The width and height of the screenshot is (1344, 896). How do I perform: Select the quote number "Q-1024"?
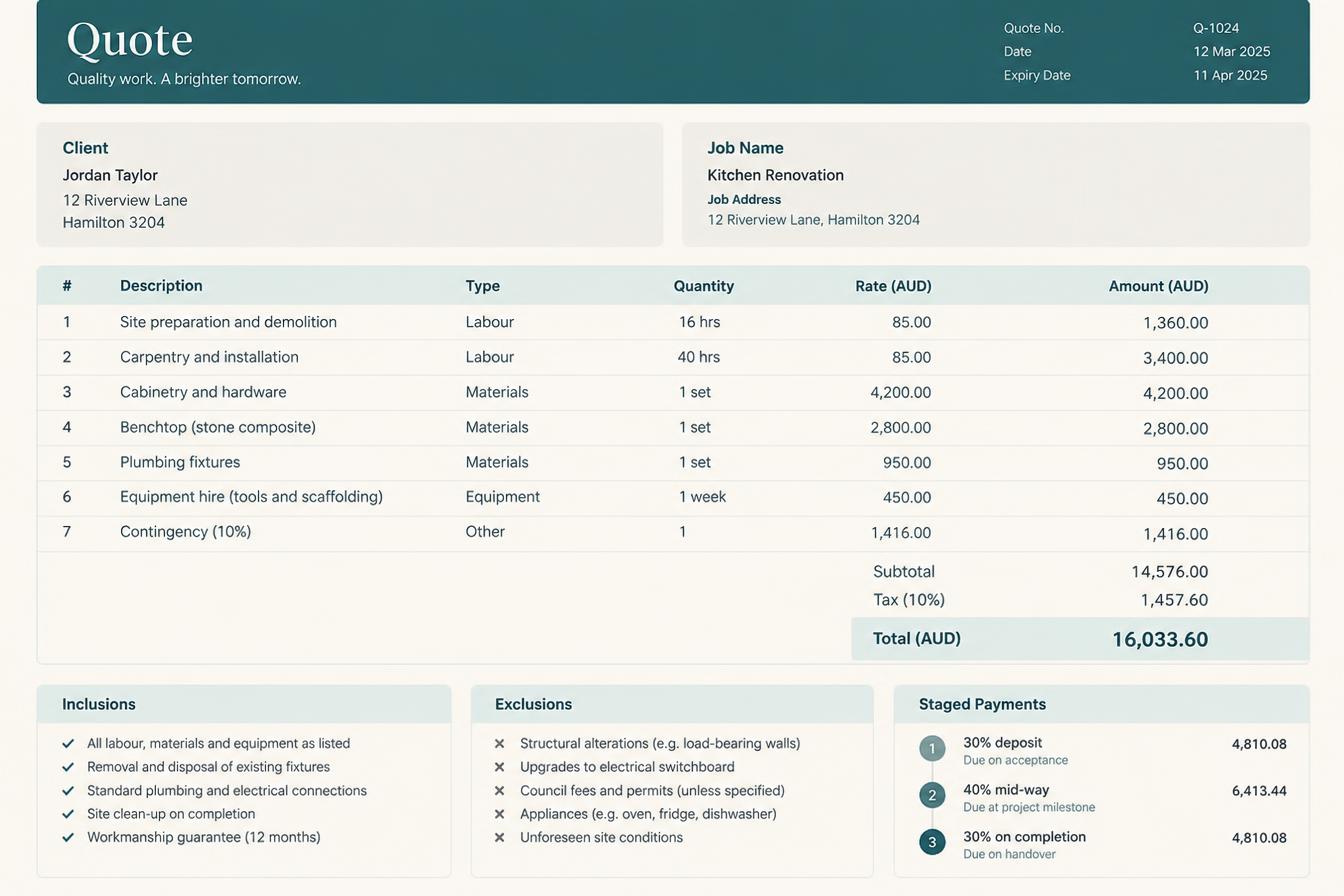[x=1216, y=28]
